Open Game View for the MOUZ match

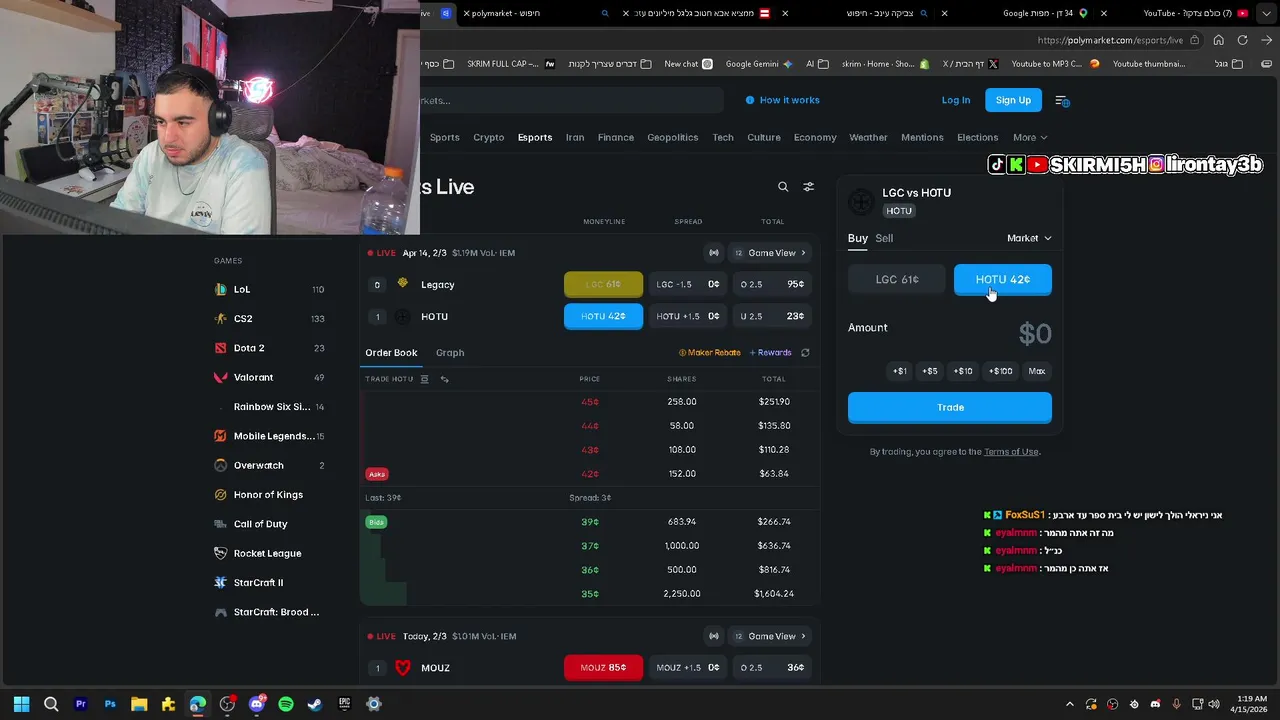tap(771, 636)
